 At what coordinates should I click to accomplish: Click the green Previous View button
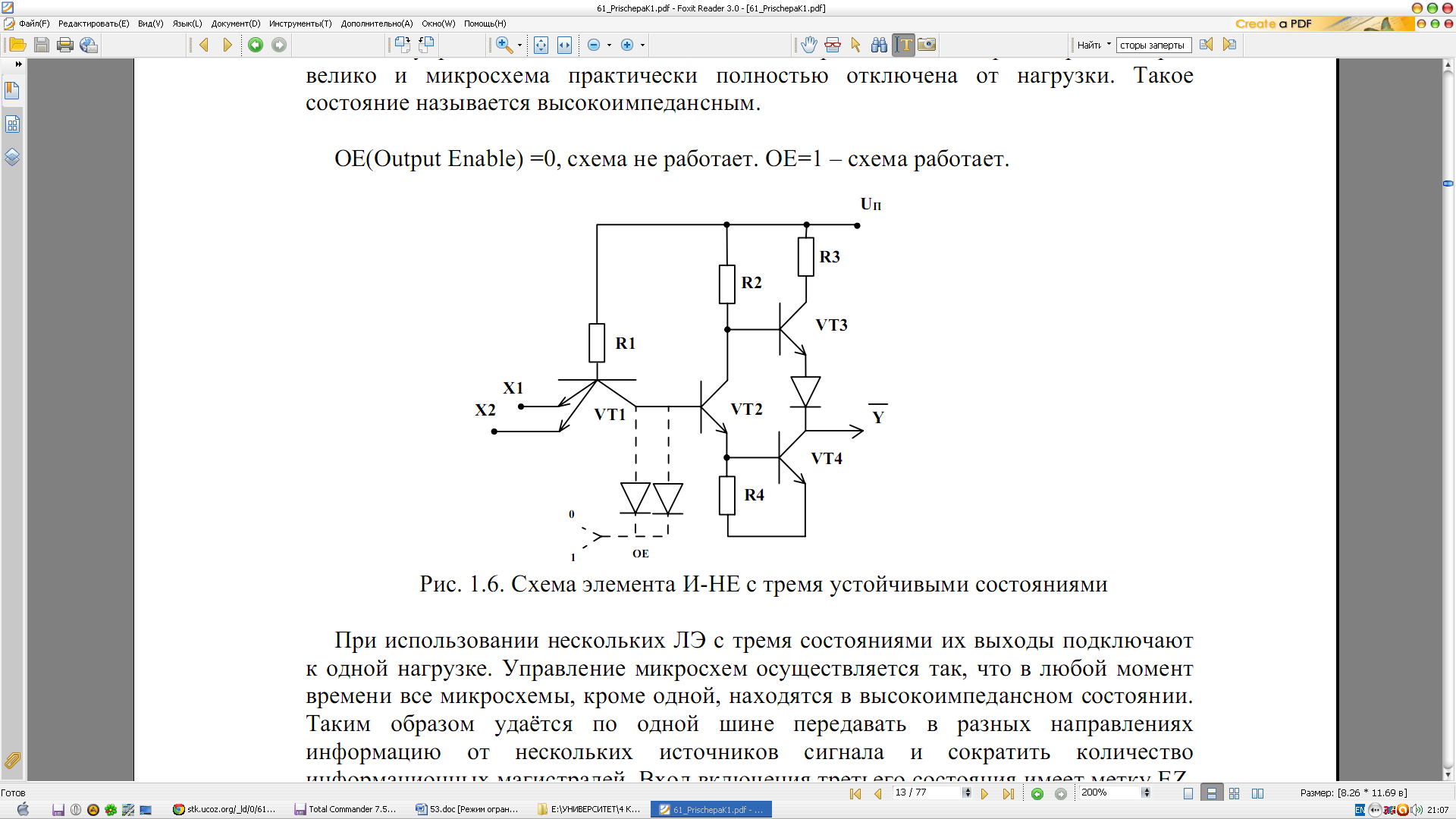(x=256, y=45)
